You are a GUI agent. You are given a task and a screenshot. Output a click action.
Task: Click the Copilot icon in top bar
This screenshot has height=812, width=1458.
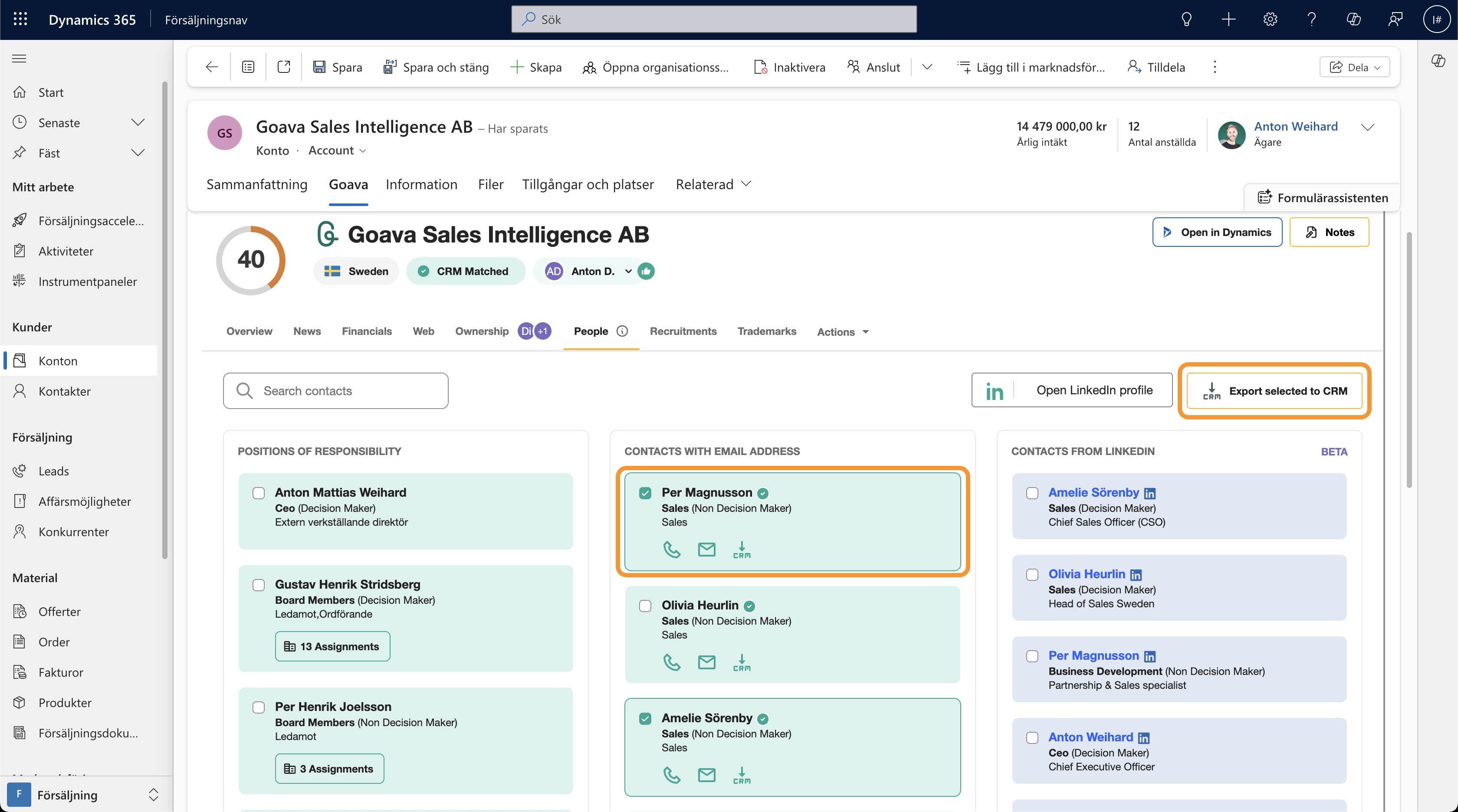[1353, 19]
